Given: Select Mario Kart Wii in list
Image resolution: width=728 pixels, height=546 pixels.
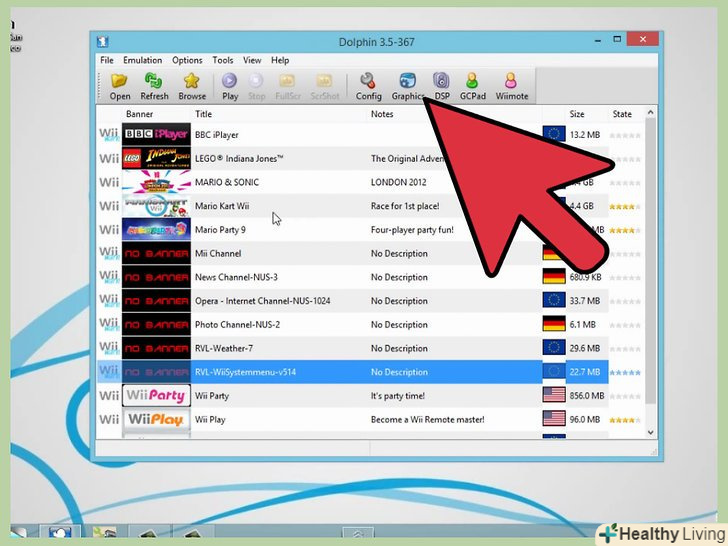Looking at the screenshot, I should (x=222, y=206).
